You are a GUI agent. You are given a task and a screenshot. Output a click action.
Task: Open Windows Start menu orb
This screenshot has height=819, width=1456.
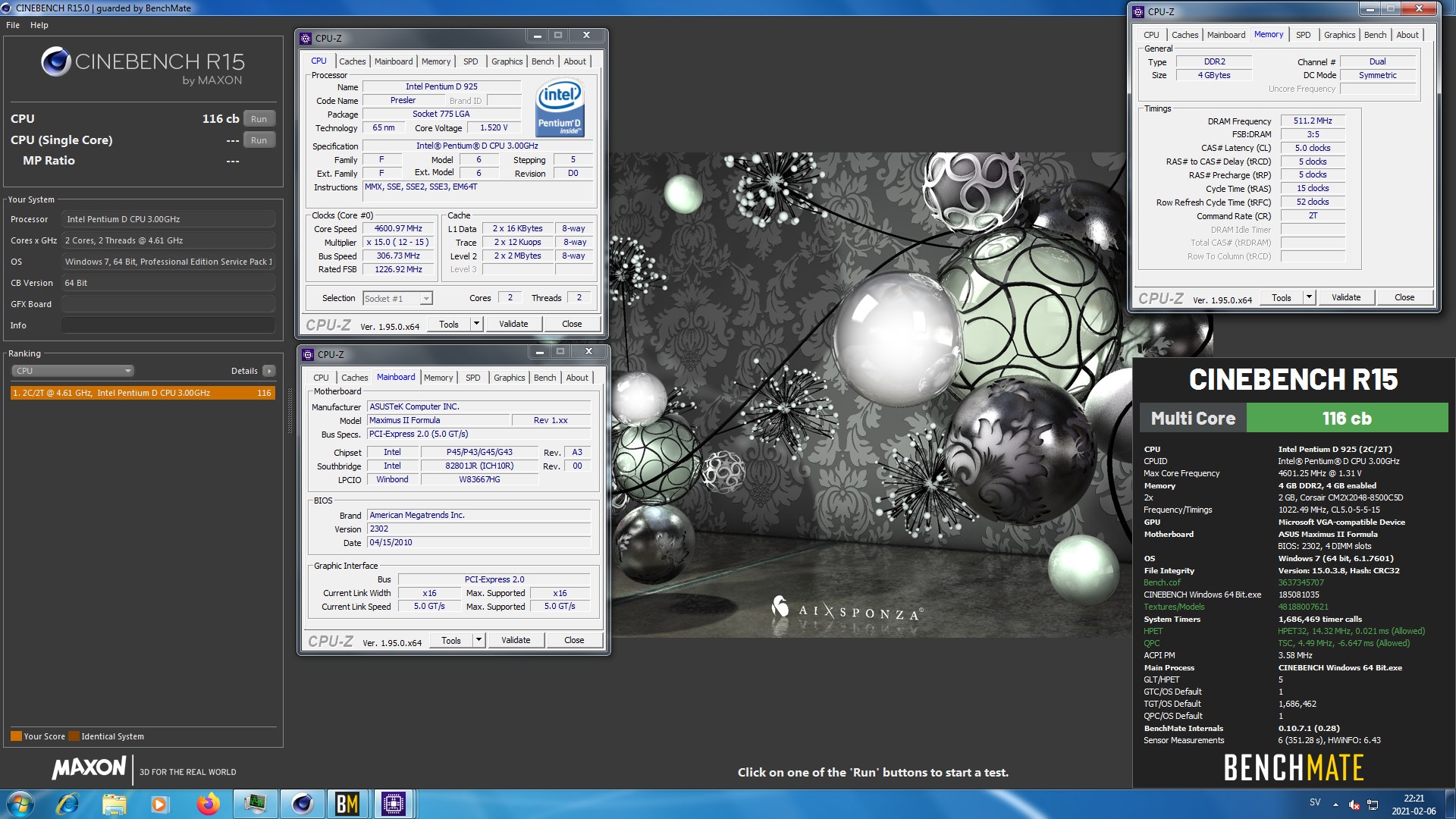click(x=20, y=804)
